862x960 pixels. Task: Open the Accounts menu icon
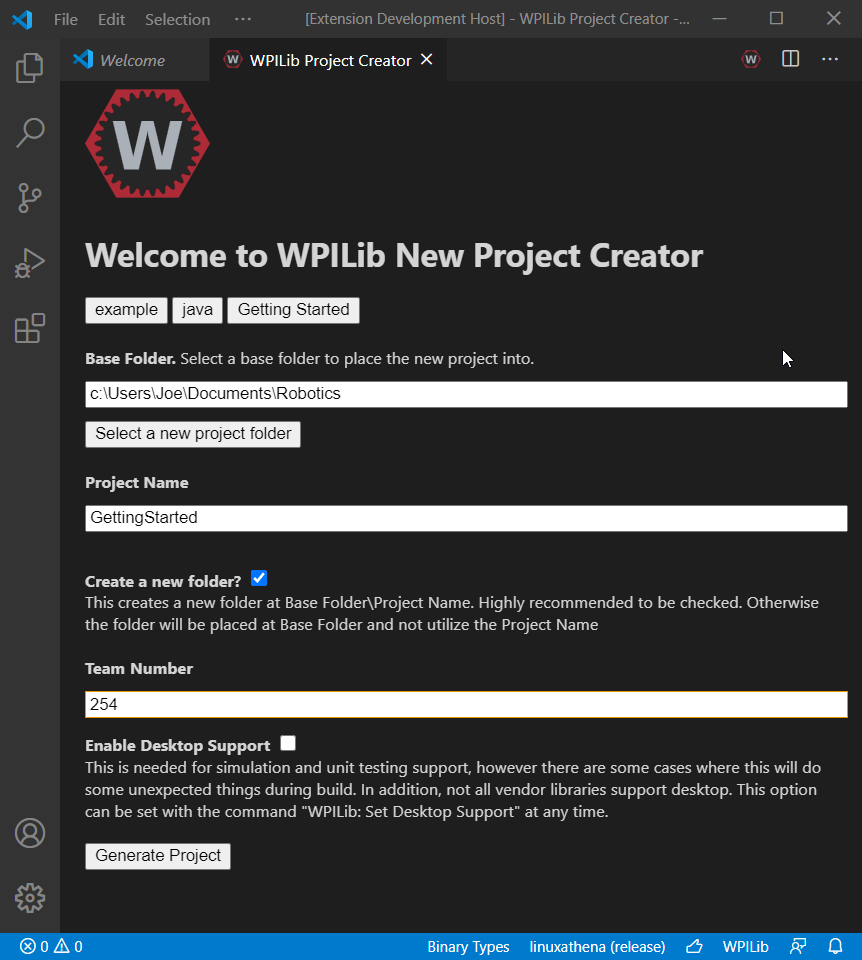coord(29,833)
